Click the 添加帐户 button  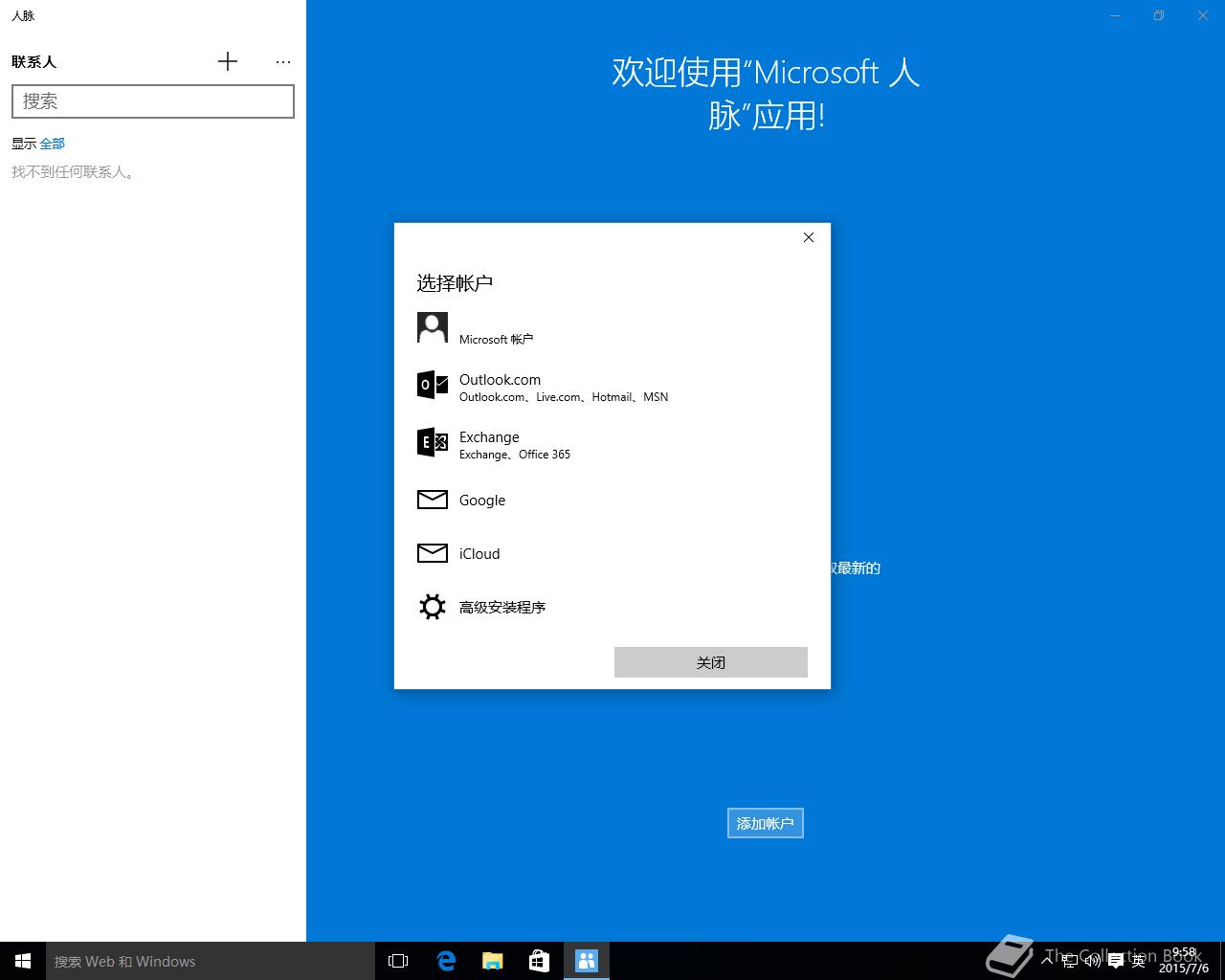[766, 823]
